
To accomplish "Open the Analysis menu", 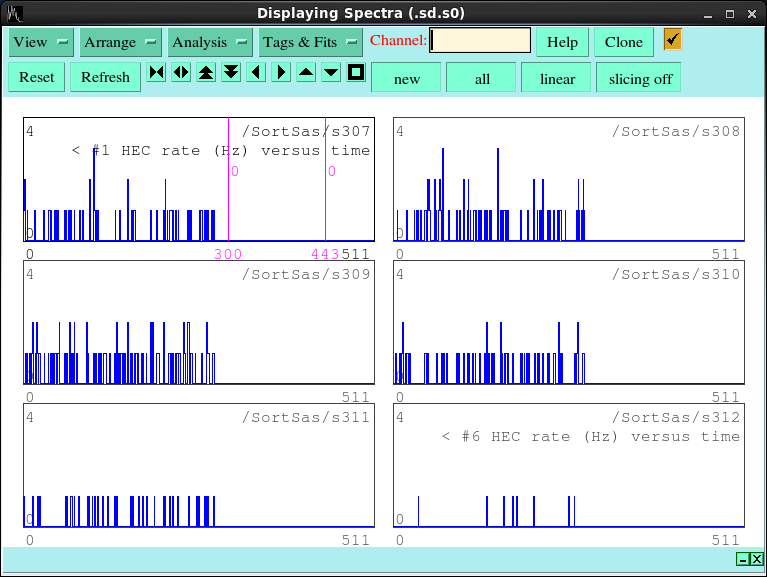I will click(209, 42).
